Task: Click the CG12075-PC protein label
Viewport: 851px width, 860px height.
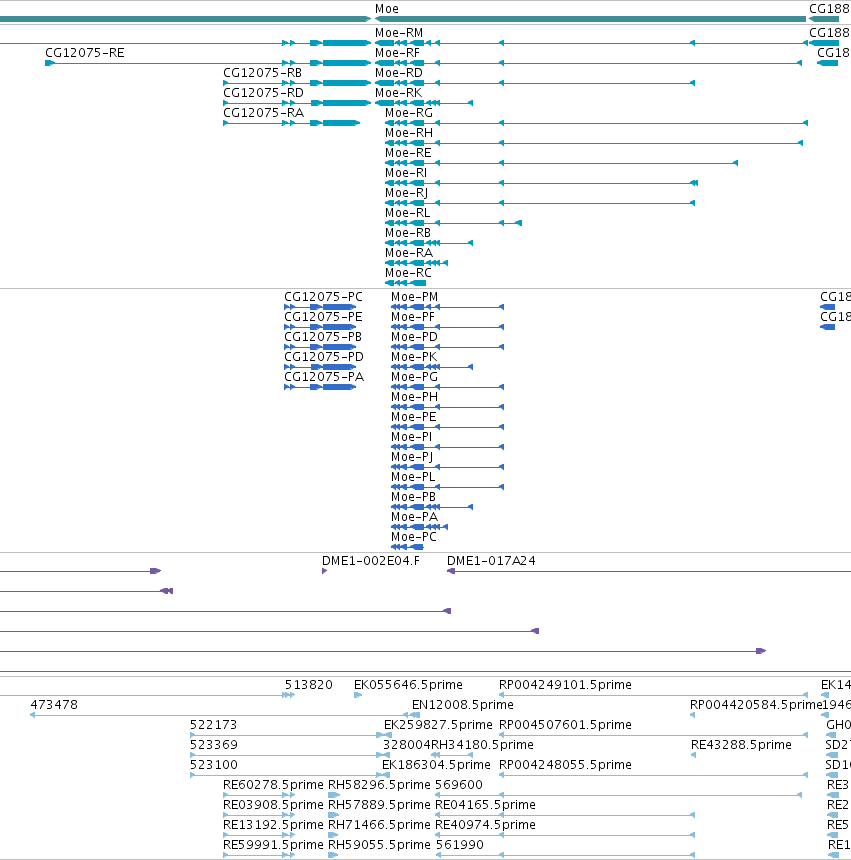Action: coord(324,297)
